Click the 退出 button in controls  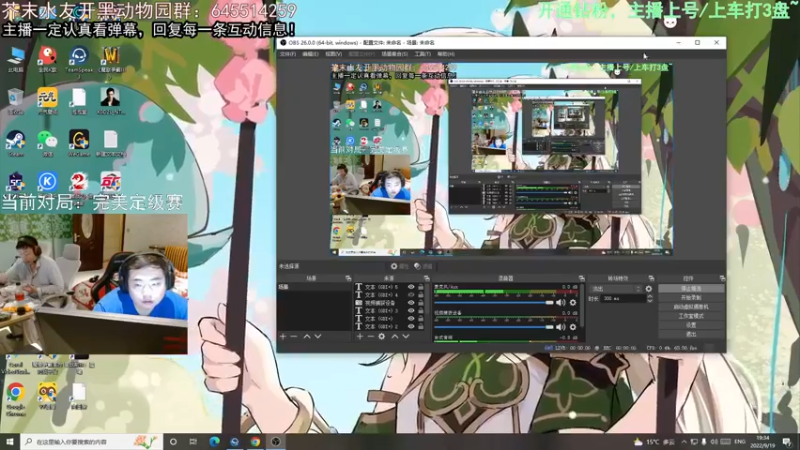(691, 334)
